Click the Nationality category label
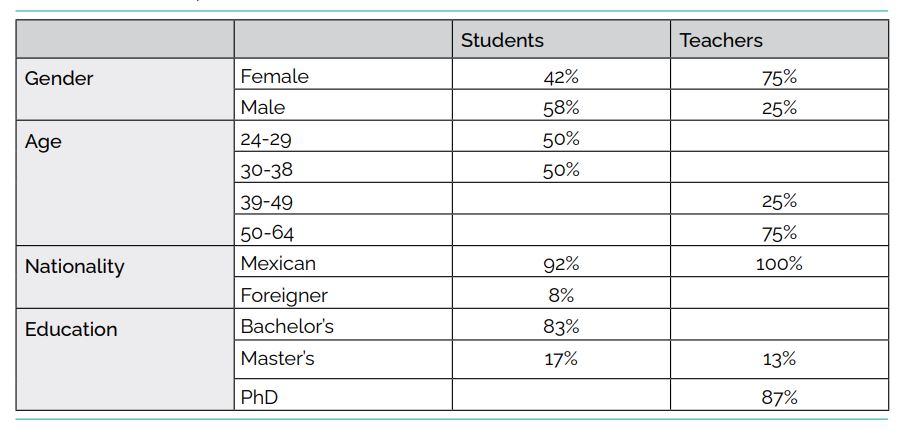This screenshot has width=902, height=430. tap(75, 266)
